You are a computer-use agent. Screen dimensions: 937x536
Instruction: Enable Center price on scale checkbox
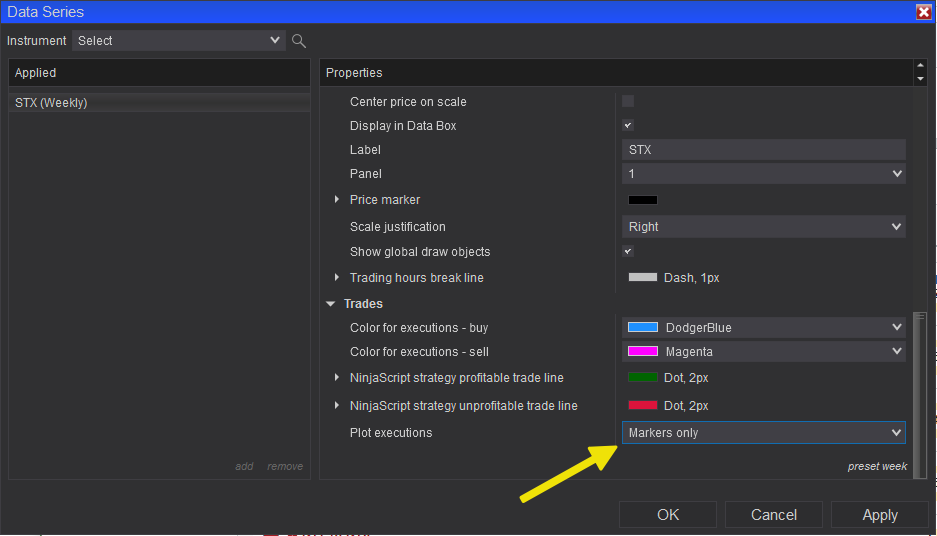[x=627, y=101]
